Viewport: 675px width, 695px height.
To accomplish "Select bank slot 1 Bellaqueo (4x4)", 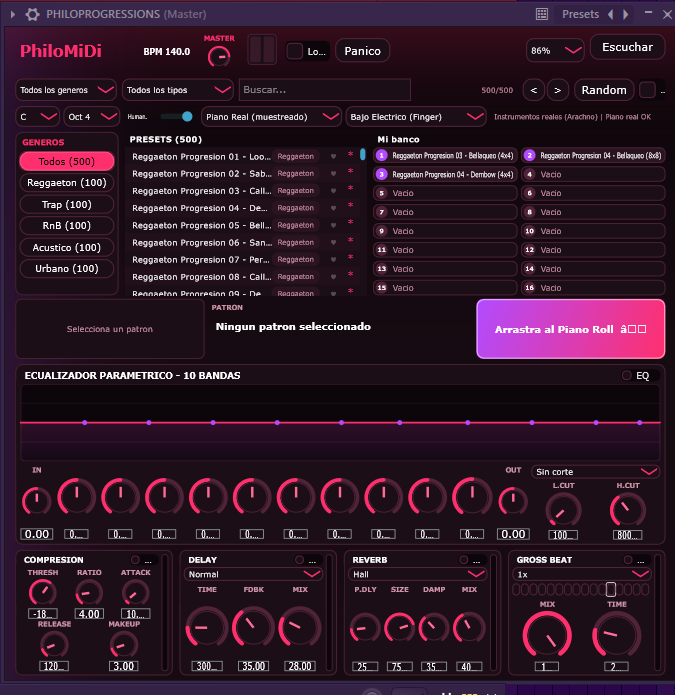I will [445, 156].
